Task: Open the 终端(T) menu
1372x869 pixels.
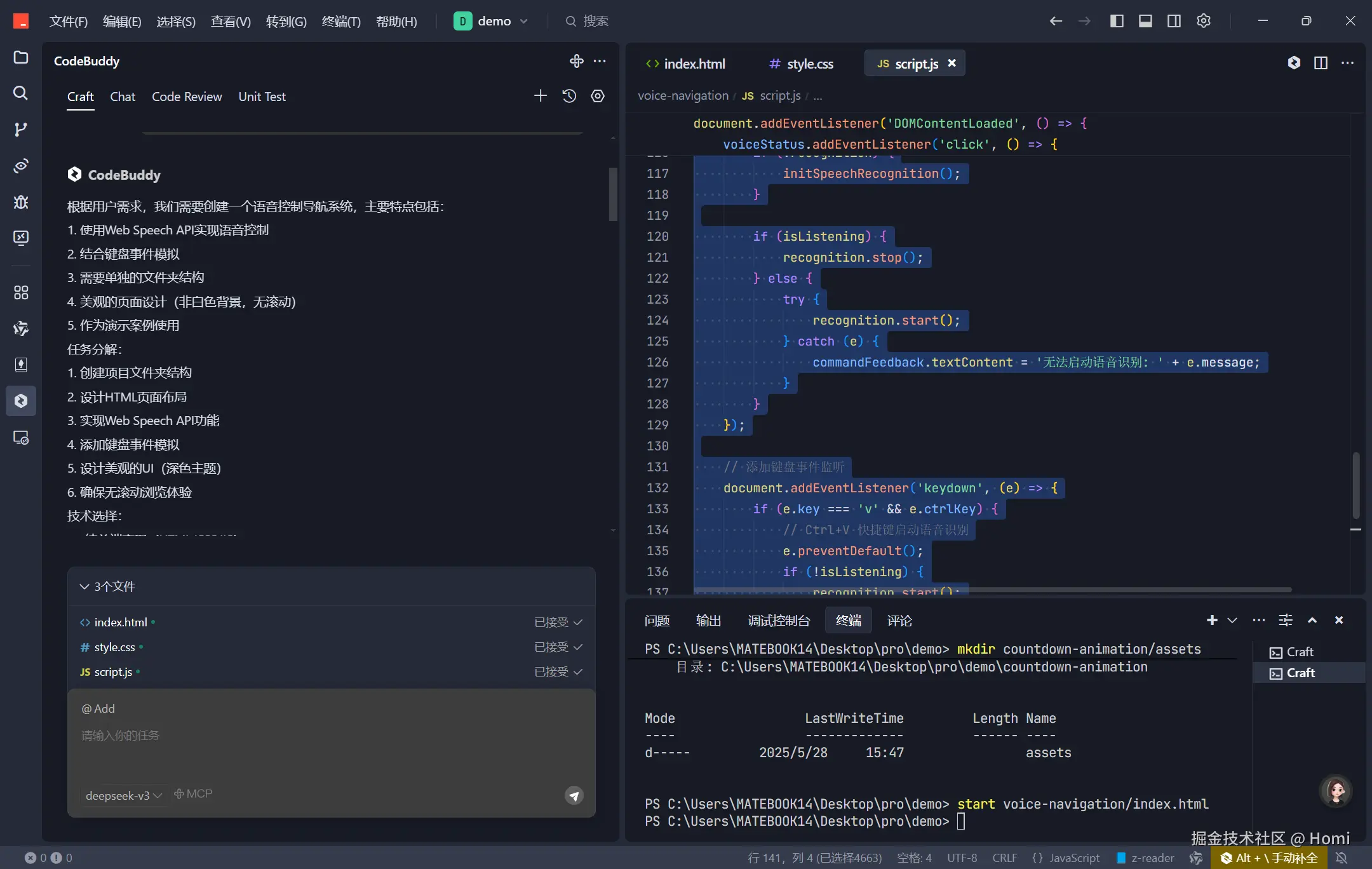Action: tap(341, 22)
